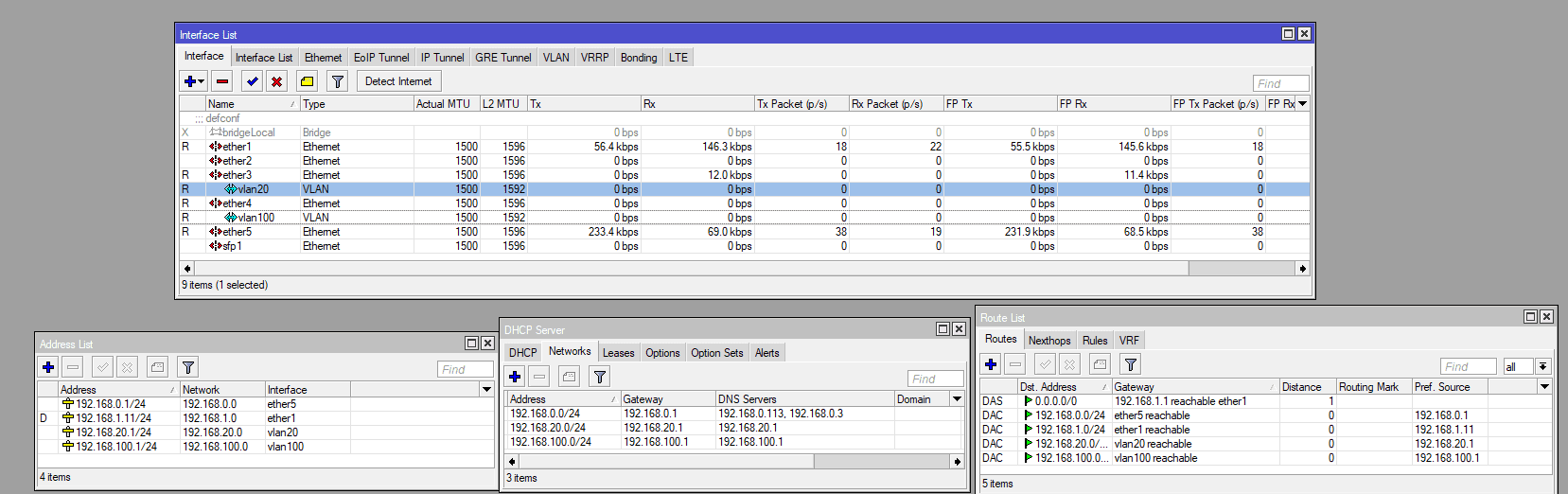
Task: Click horizontal scrollbar right arrow in Interface List
Action: coord(1302,269)
